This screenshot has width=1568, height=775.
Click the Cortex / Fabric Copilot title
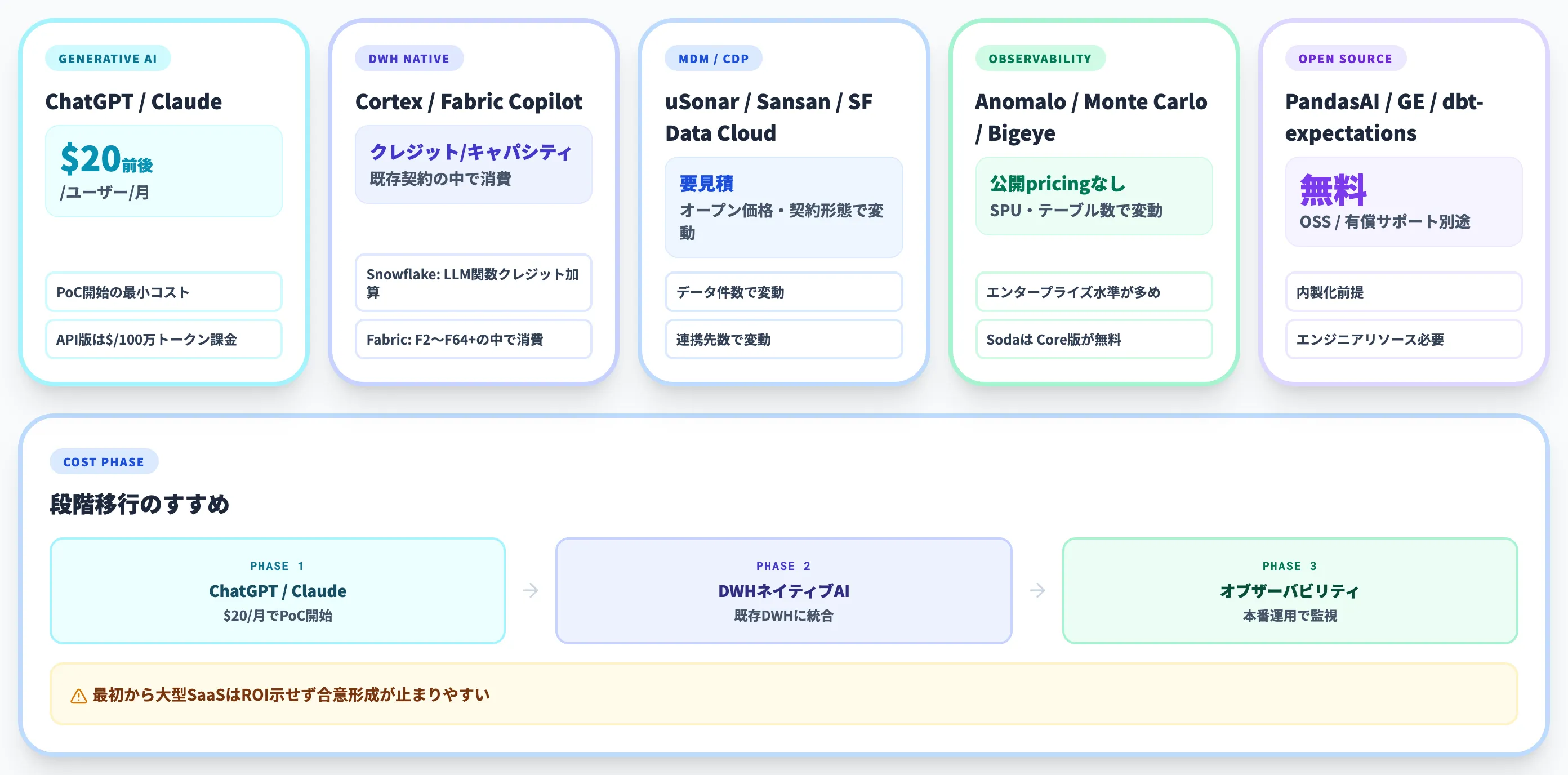point(469,101)
